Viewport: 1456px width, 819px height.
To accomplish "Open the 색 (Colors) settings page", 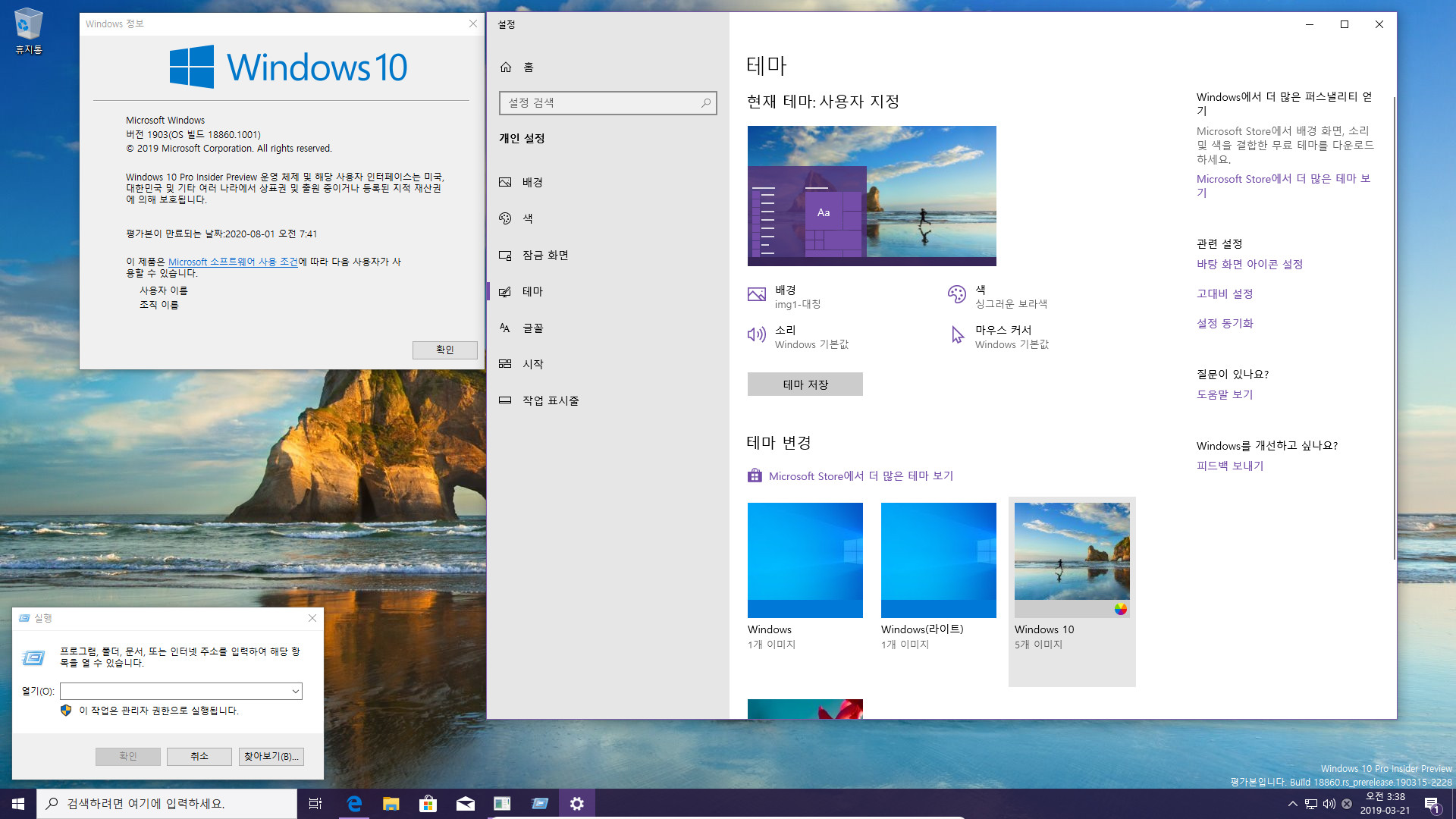I will [x=607, y=218].
